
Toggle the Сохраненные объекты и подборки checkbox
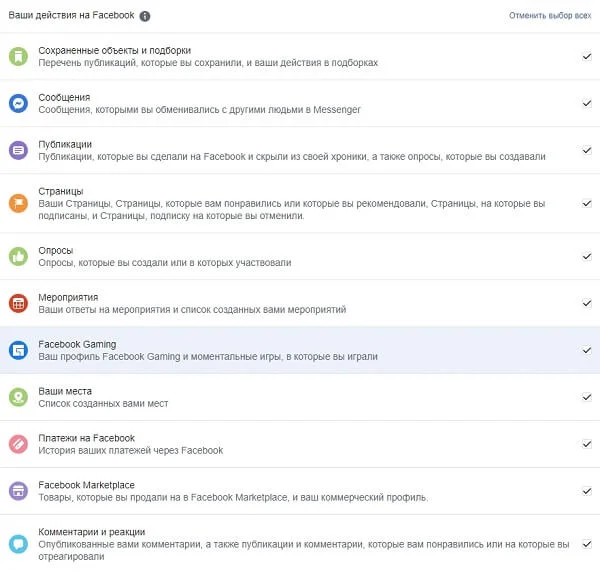pyautogui.click(x=587, y=57)
